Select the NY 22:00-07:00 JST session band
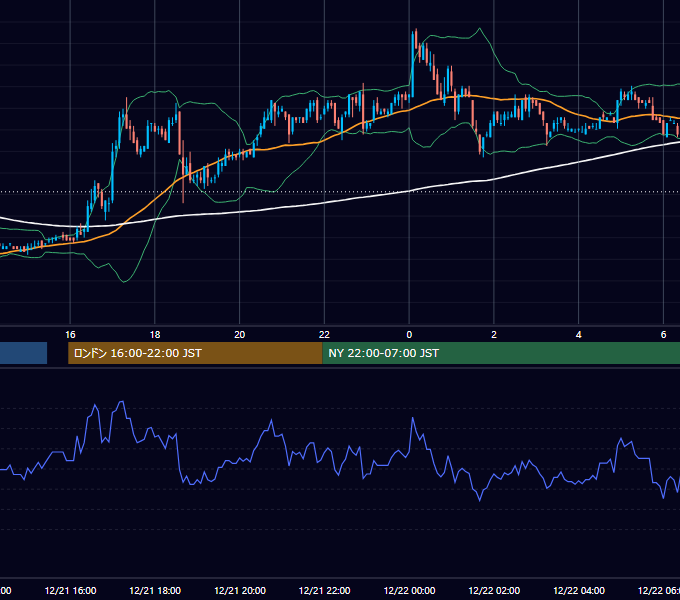680x600 pixels. point(501,353)
